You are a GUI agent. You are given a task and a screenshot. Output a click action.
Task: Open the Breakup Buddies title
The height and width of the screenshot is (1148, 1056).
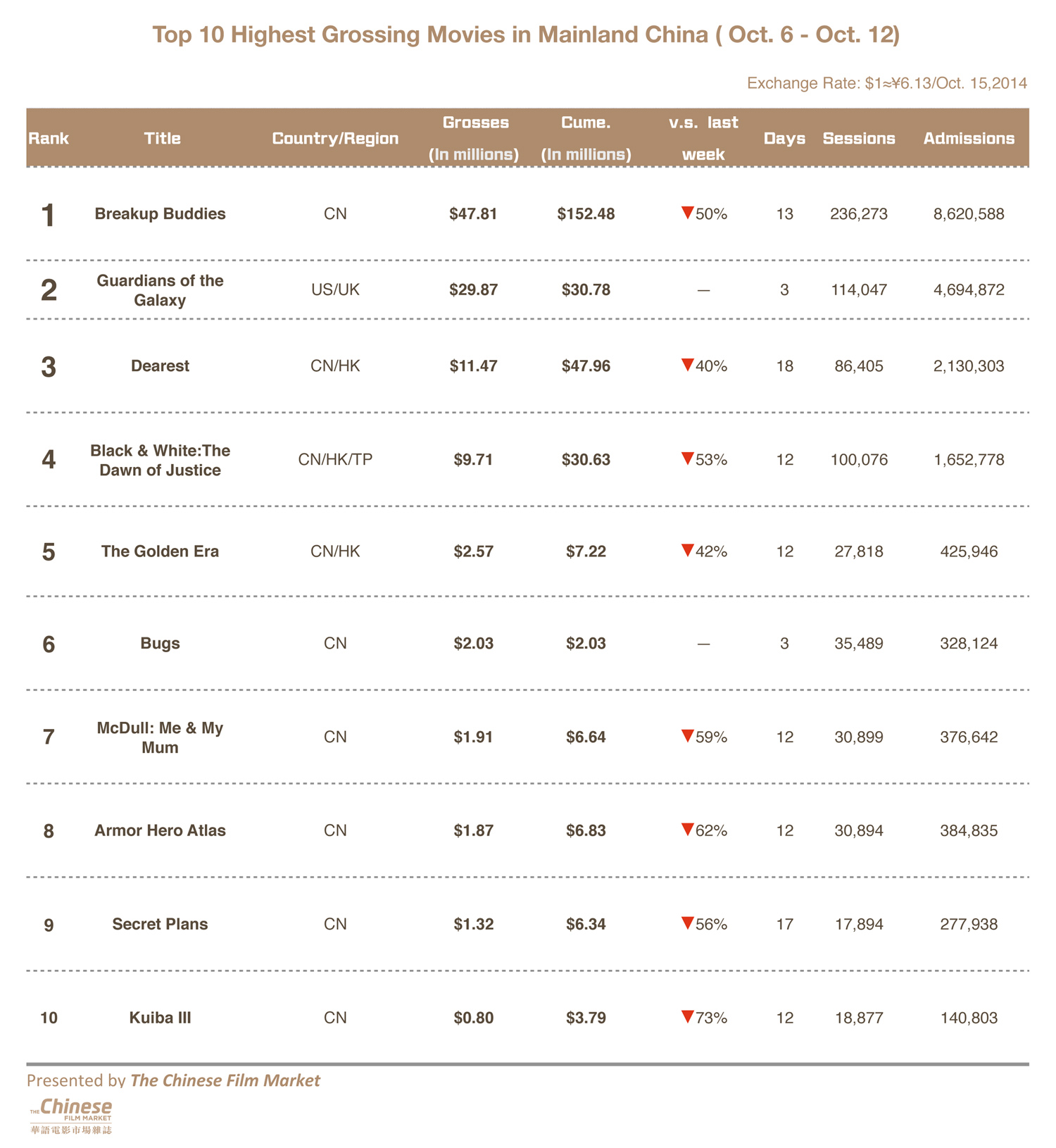coord(160,214)
